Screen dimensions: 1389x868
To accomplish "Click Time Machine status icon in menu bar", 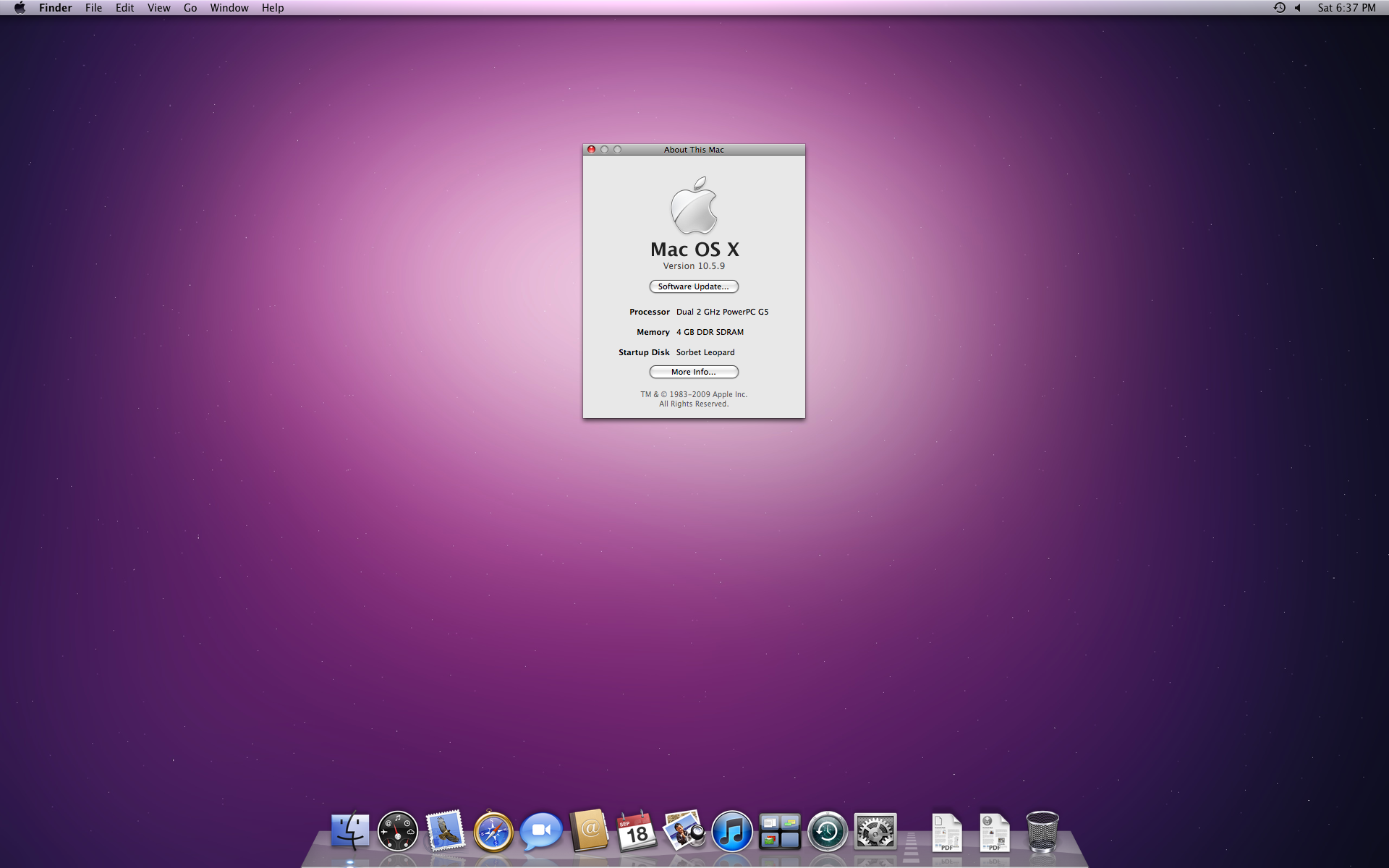I will tap(1279, 8).
